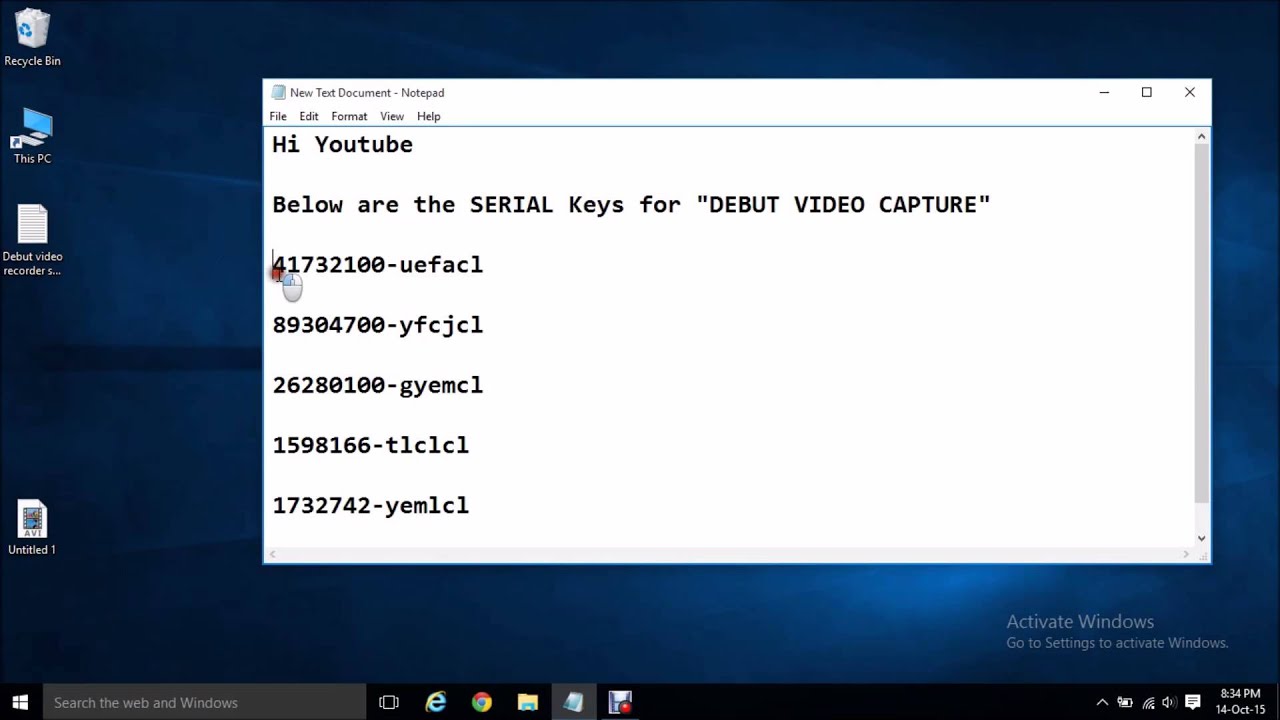Open the volume speaker tray icon
The width and height of the screenshot is (1280, 720).
click(x=1168, y=703)
